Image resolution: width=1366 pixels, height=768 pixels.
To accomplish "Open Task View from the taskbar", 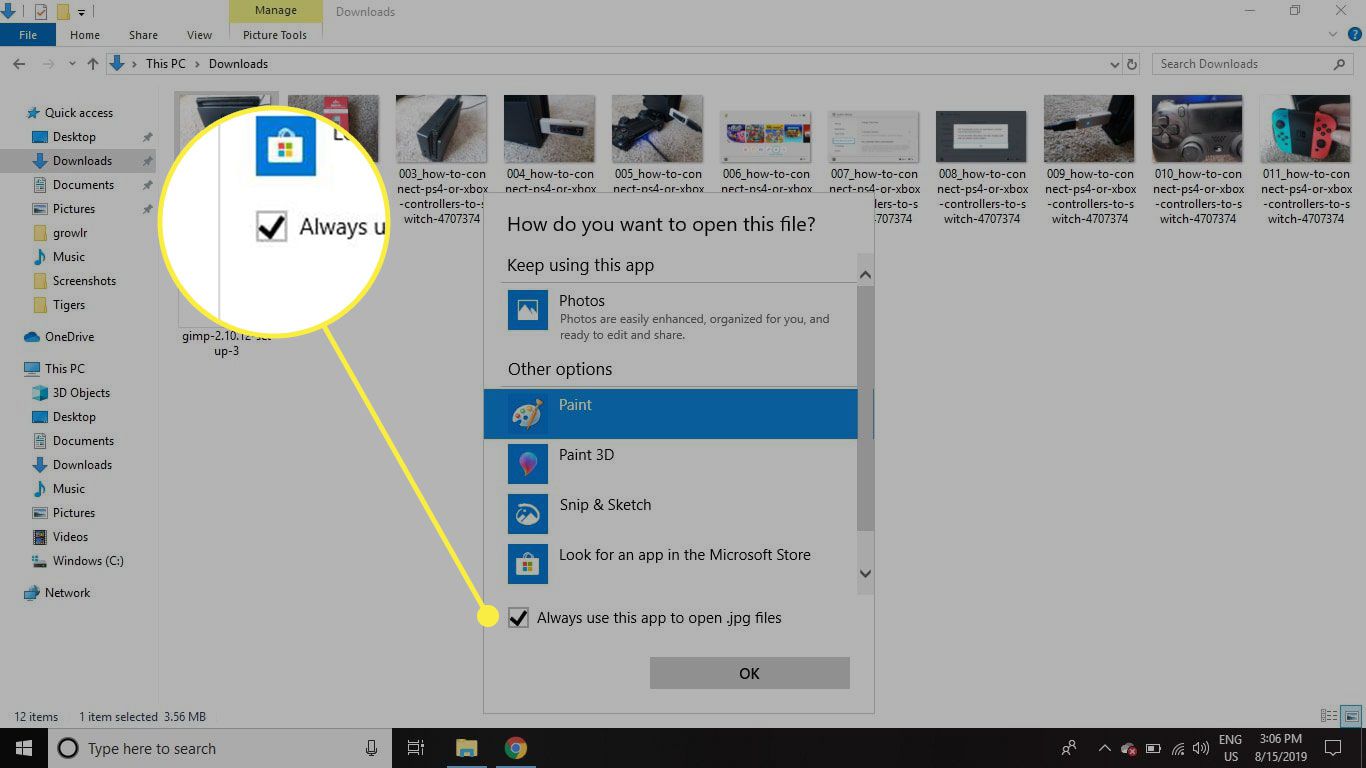I will pyautogui.click(x=416, y=748).
